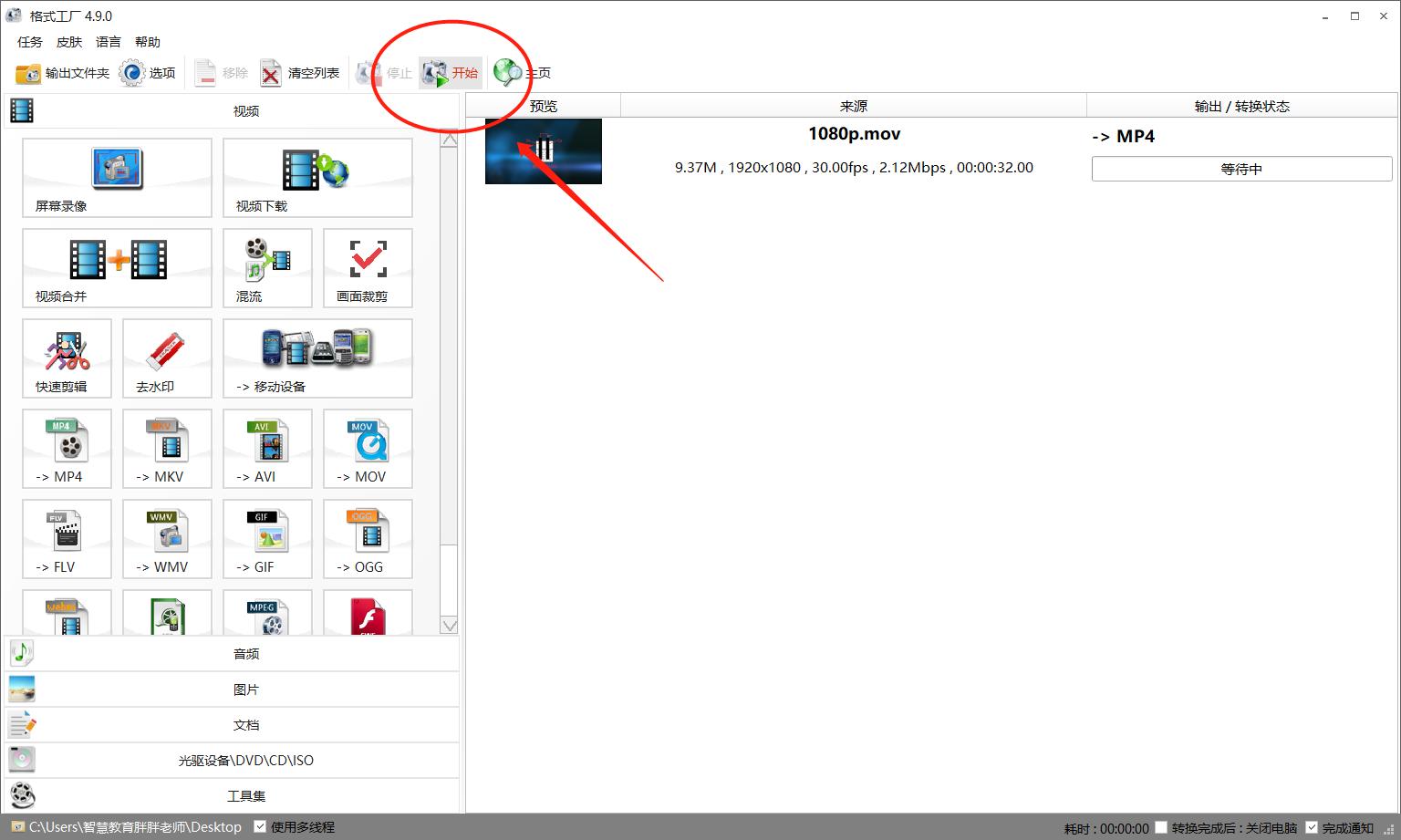Image resolution: width=1401 pixels, height=840 pixels.
Task: Click the 预览 column header
Action: (544, 106)
